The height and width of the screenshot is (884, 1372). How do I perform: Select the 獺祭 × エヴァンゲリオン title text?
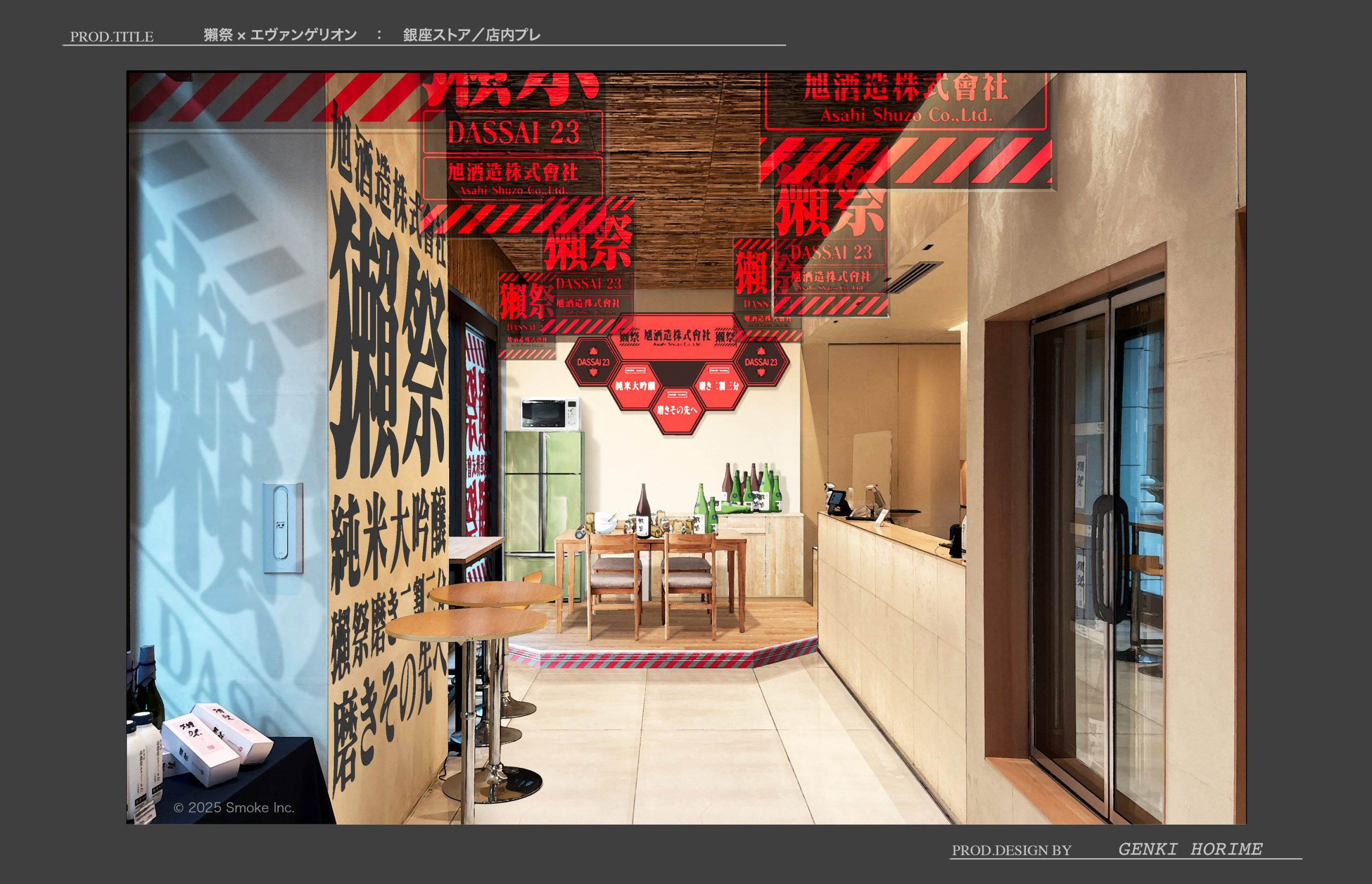coord(280,35)
